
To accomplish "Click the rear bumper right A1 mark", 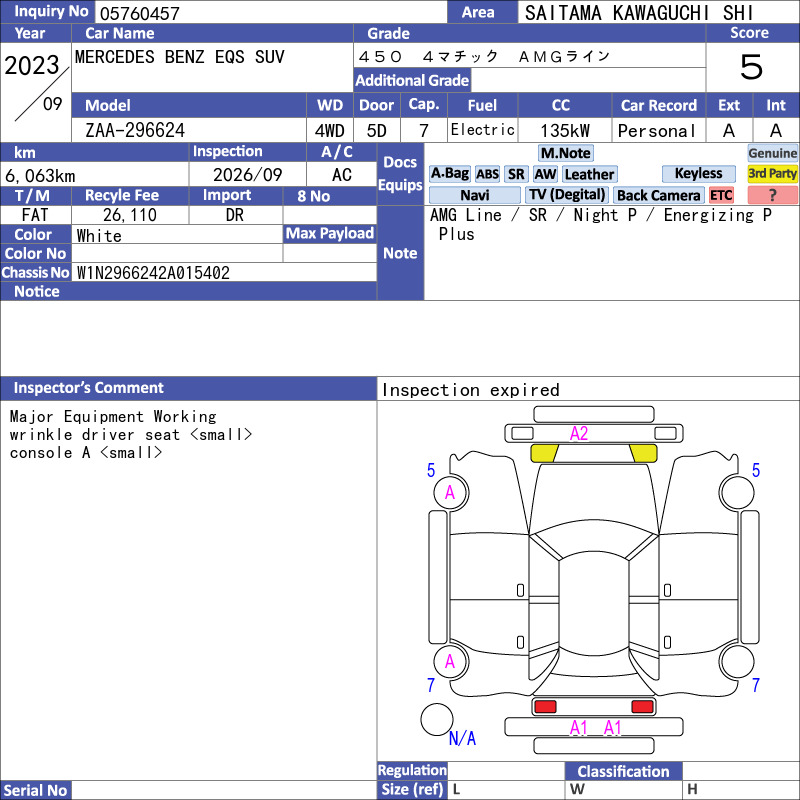I will tap(612, 728).
